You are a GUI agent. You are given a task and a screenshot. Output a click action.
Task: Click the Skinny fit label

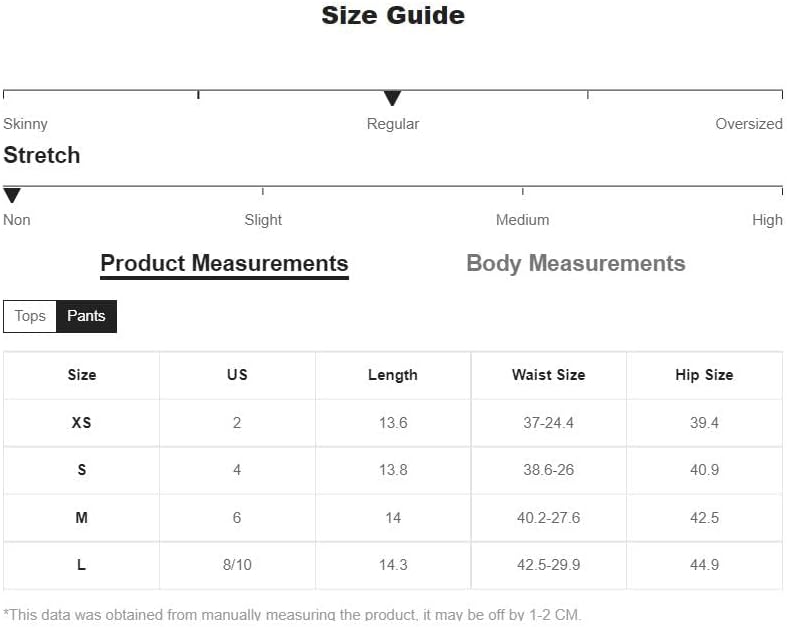(x=25, y=124)
